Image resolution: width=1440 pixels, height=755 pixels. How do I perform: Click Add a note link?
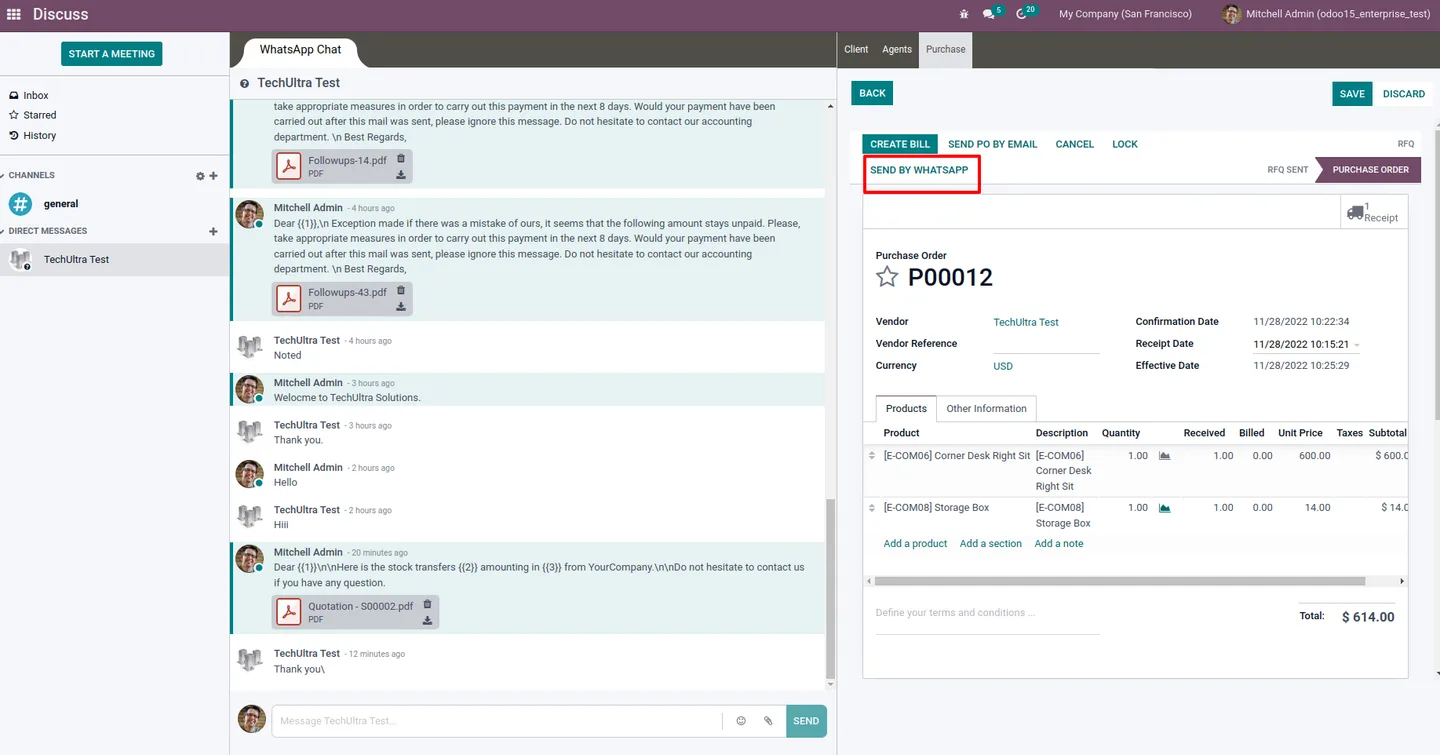click(x=1059, y=544)
